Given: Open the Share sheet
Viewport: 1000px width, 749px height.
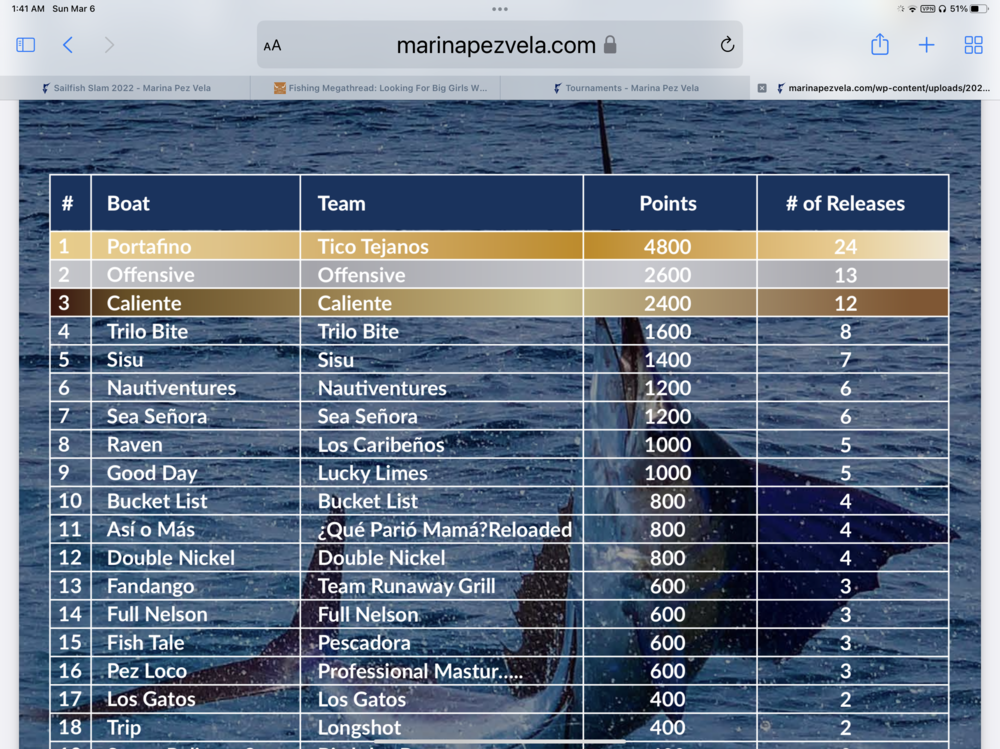Looking at the screenshot, I should 879,45.
